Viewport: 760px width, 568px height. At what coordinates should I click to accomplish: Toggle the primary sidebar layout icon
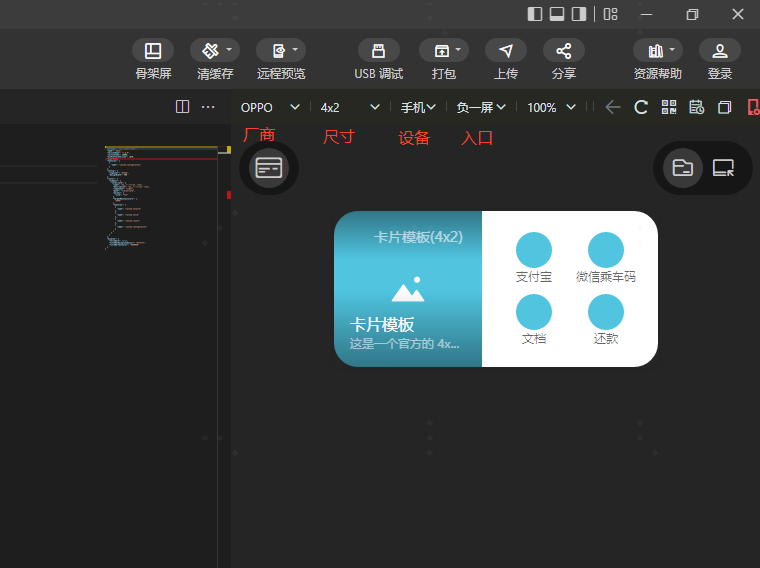click(535, 14)
